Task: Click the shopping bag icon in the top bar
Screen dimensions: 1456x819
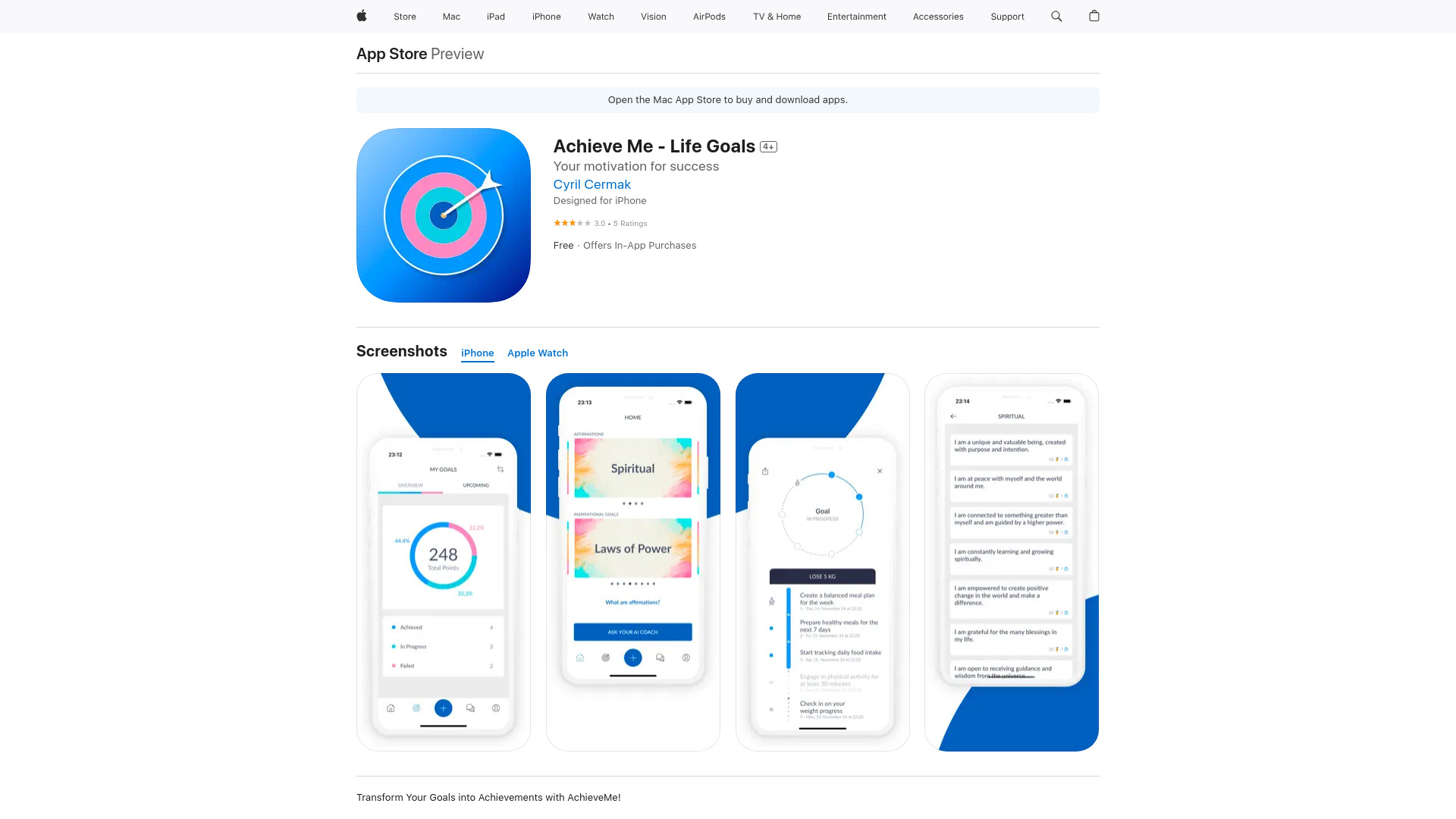Action: 1094,16
